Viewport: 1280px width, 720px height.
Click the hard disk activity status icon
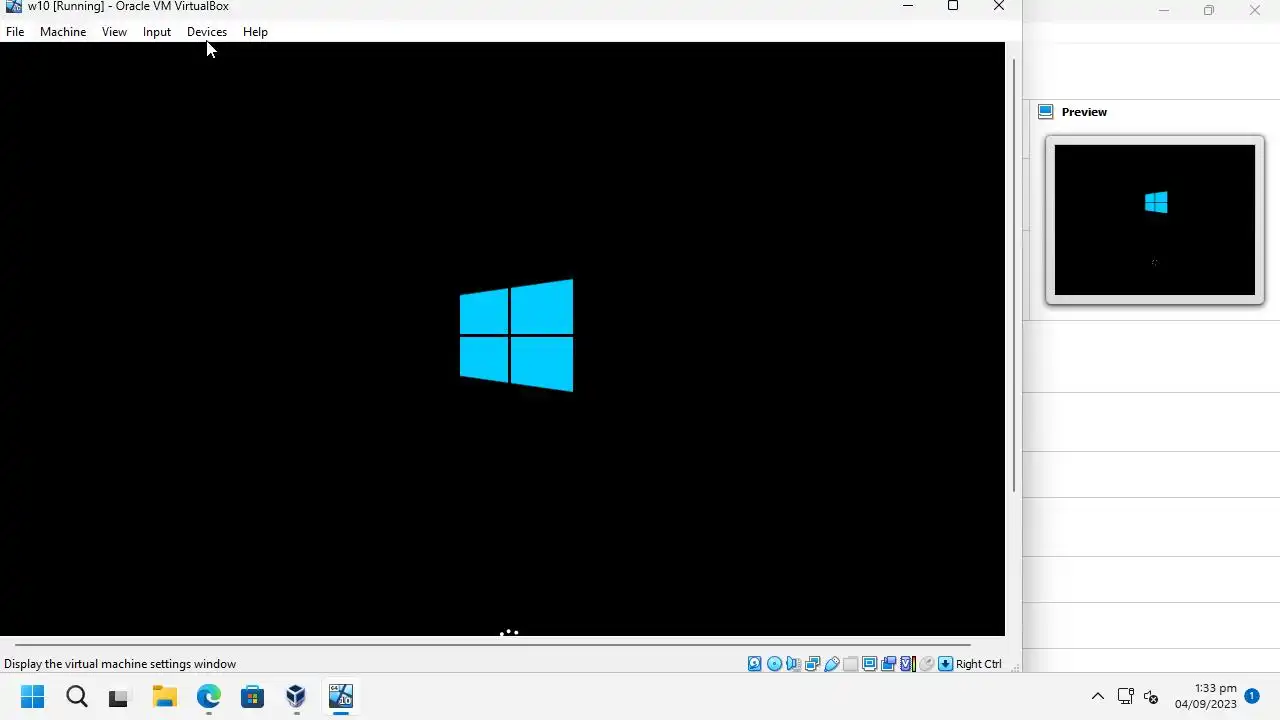[755, 664]
